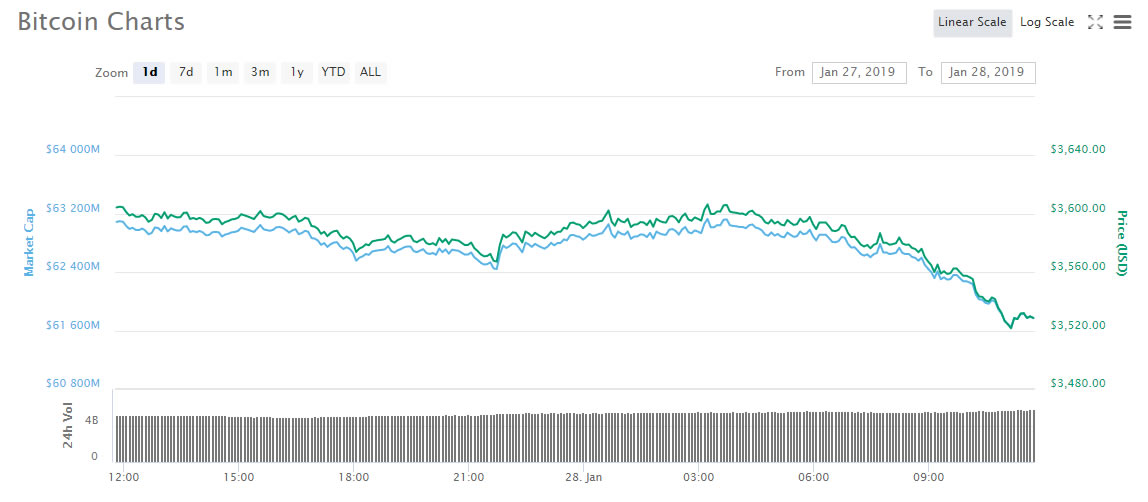Open the chart hamburger menu
The image size is (1148, 502).
(1122, 23)
